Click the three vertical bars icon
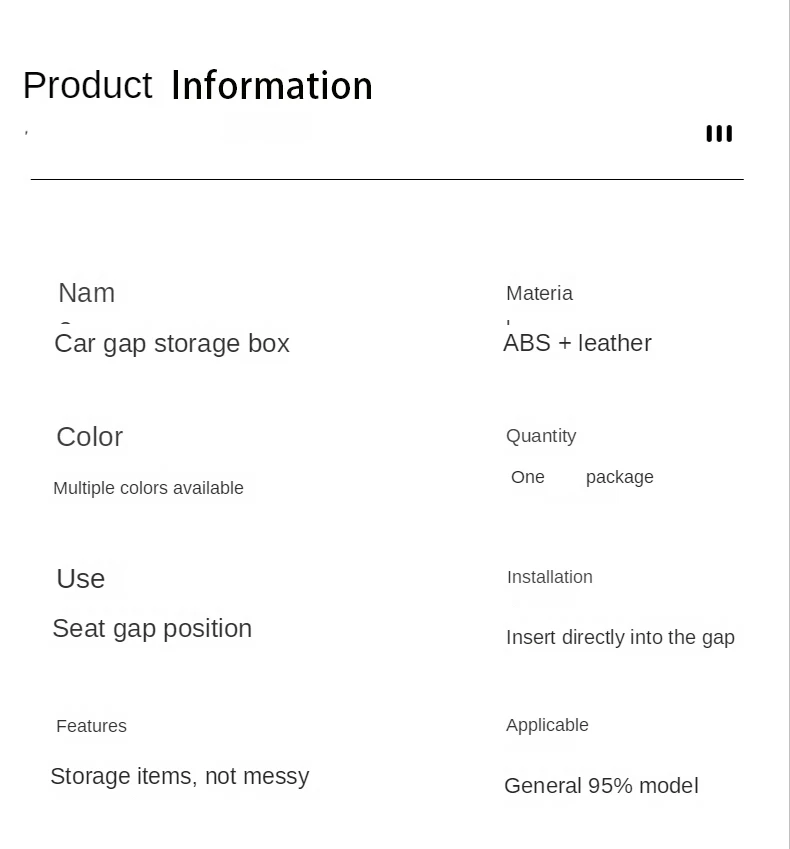Screen dimensions: 790x849 [719, 134]
